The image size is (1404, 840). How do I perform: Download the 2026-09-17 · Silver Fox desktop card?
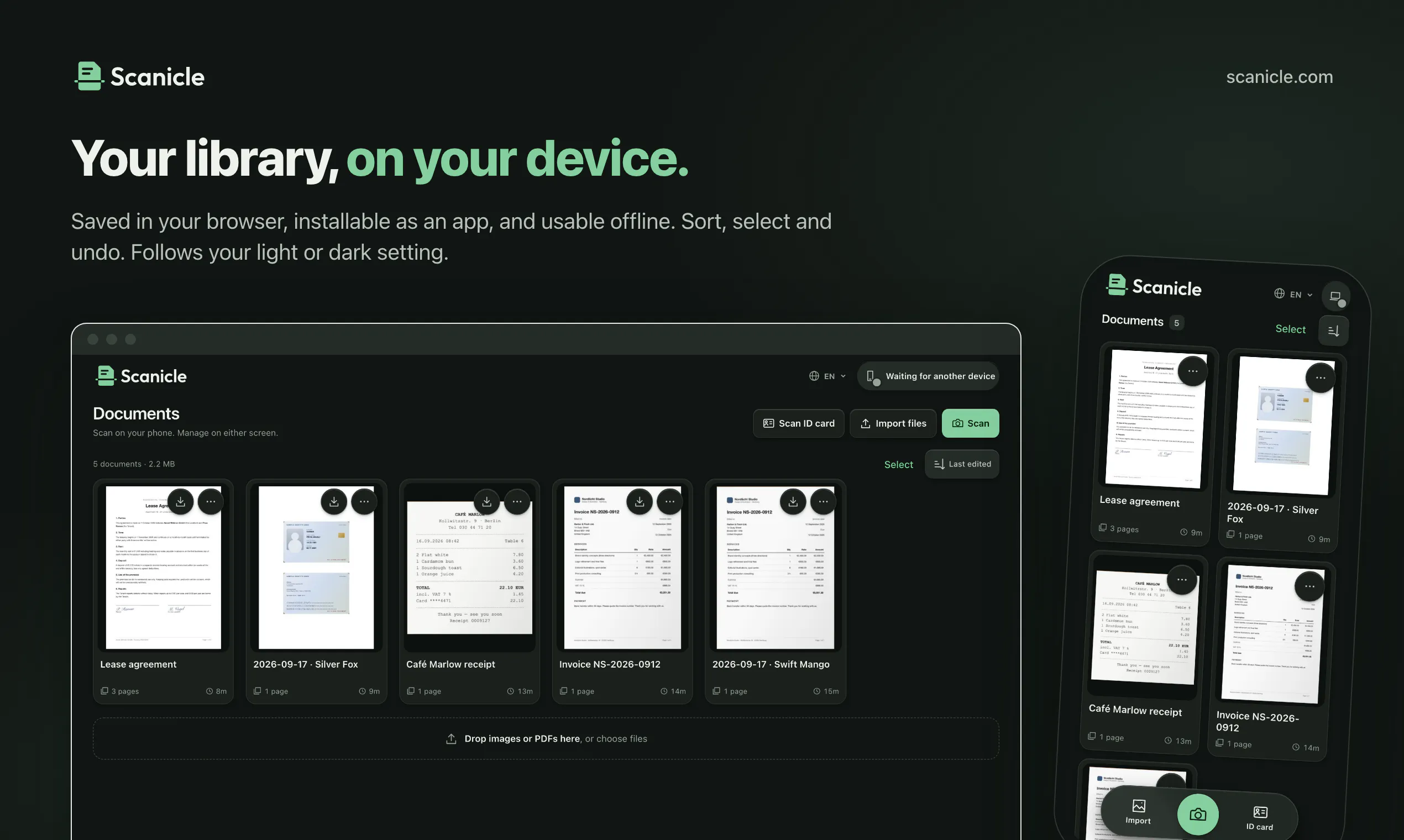(334, 501)
